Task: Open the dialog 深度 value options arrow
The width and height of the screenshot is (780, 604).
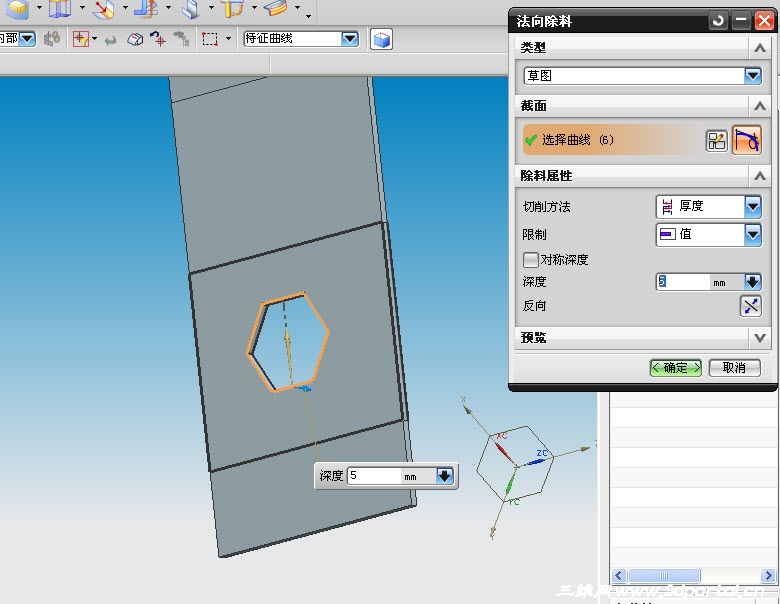Action: 753,282
